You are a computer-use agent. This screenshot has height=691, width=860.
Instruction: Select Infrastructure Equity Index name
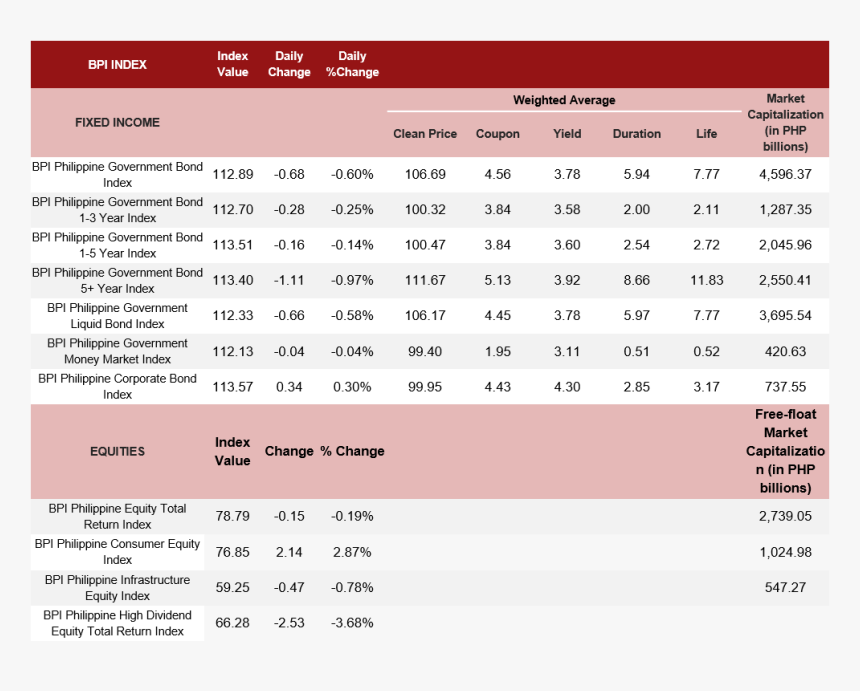pyautogui.click(x=117, y=587)
